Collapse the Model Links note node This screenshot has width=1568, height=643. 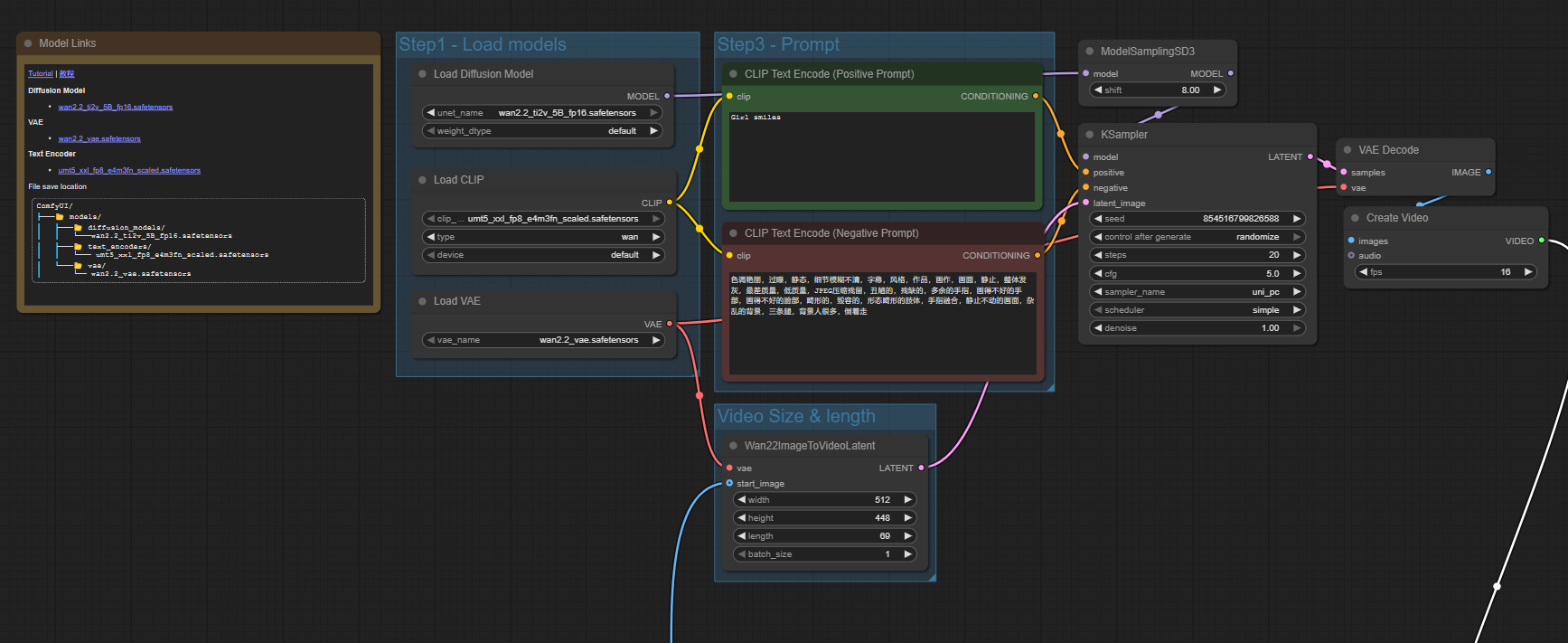pyautogui.click(x=28, y=43)
